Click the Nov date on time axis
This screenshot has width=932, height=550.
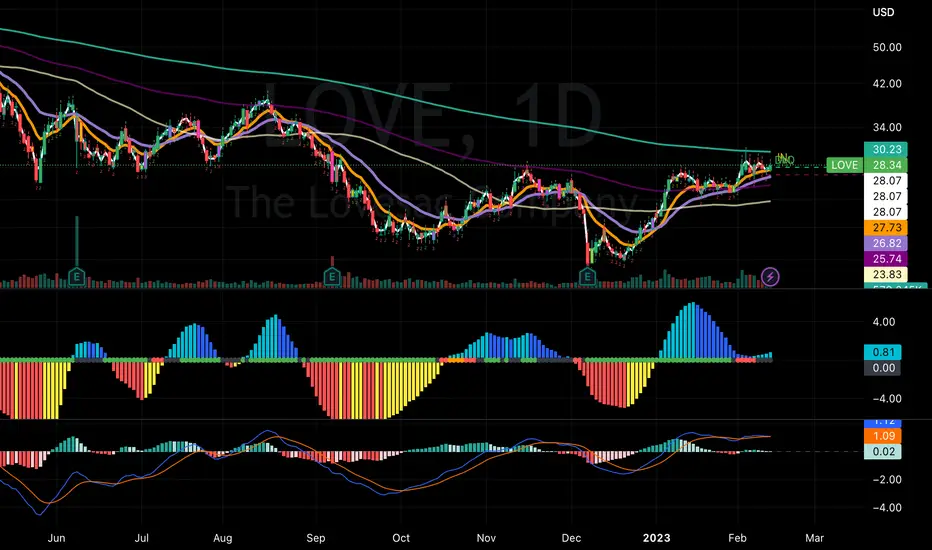click(486, 538)
